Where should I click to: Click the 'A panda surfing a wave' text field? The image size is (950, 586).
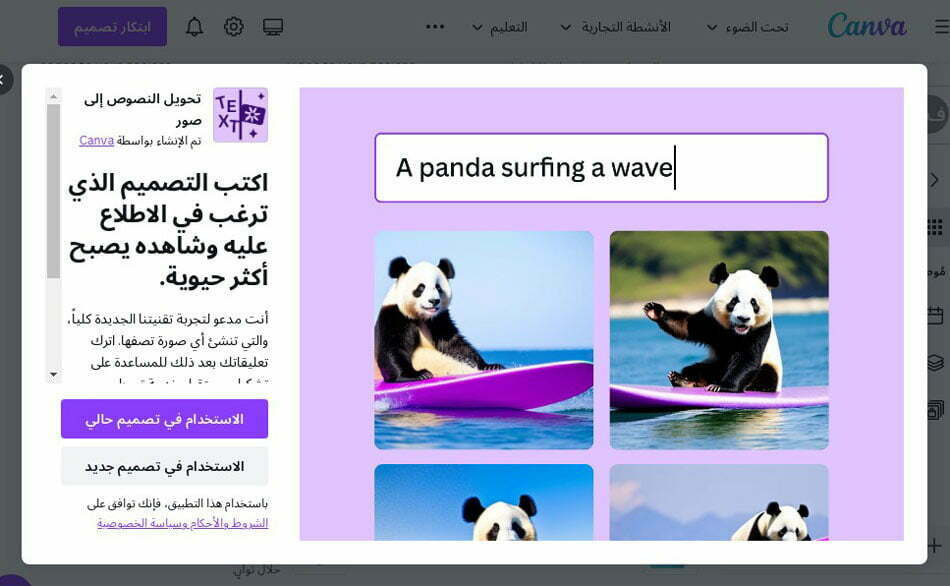click(x=601, y=167)
